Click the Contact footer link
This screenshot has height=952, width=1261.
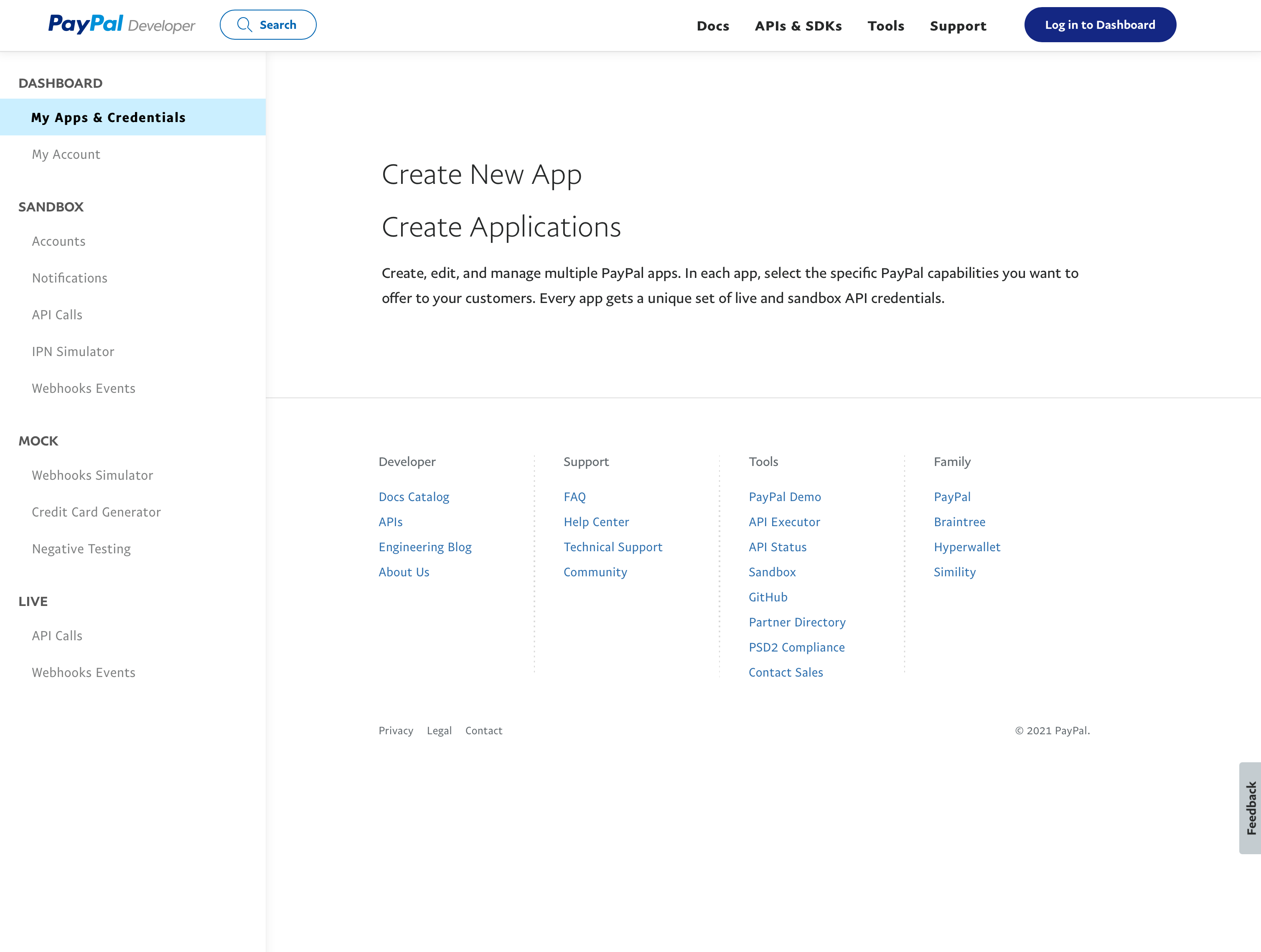click(483, 731)
